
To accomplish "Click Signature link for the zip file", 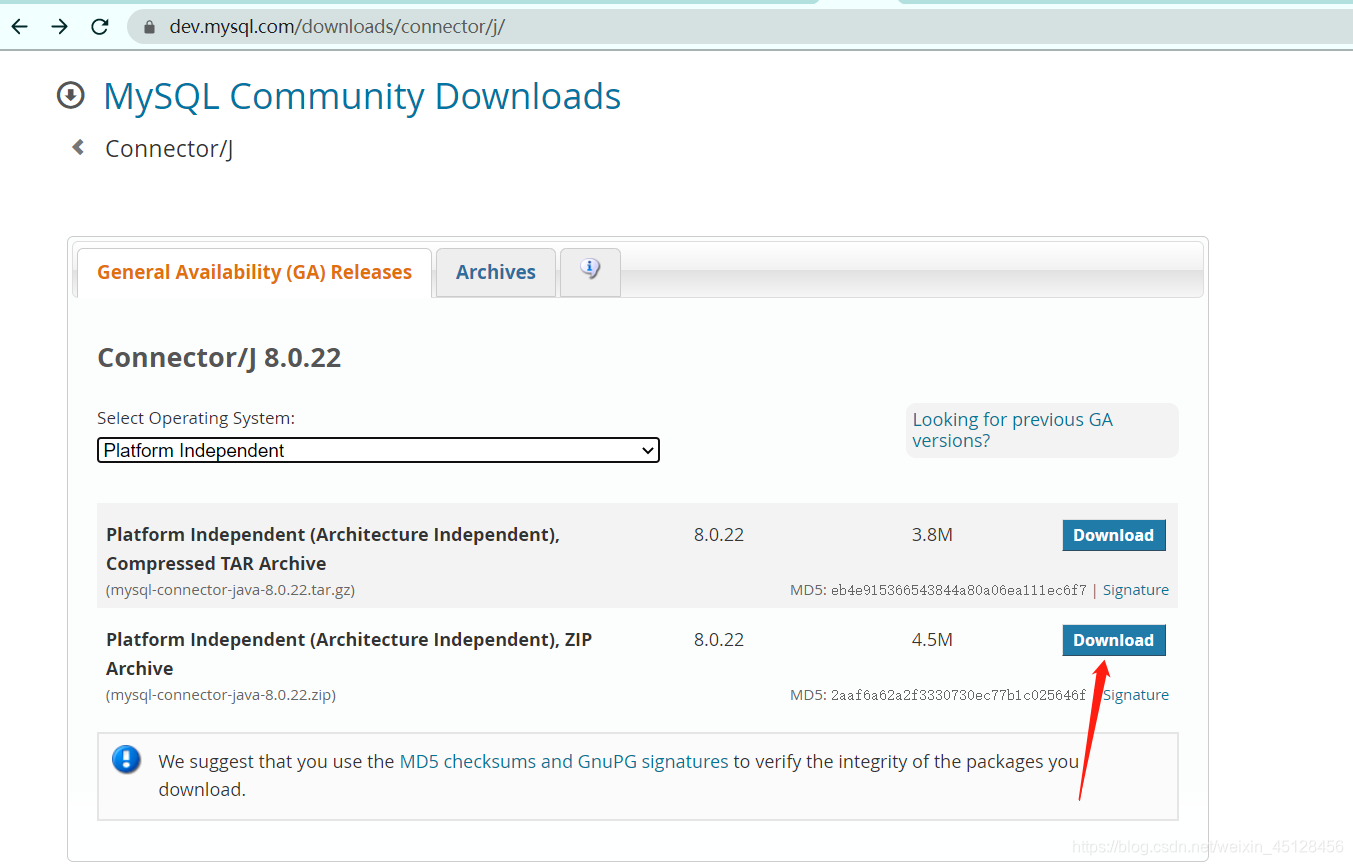I will pyautogui.click(x=1136, y=695).
